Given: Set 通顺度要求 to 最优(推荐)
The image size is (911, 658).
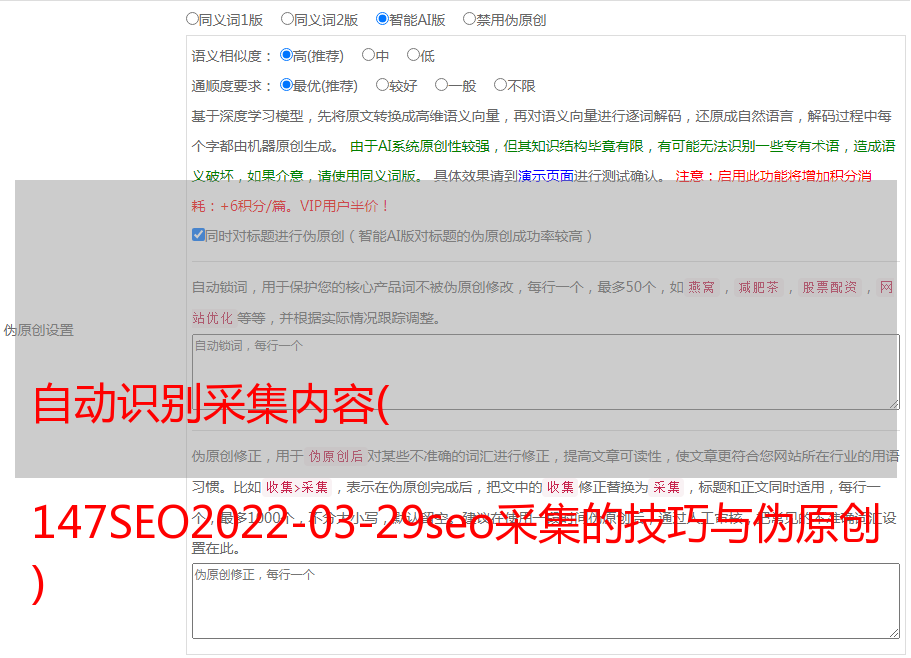Looking at the screenshot, I should tap(286, 85).
